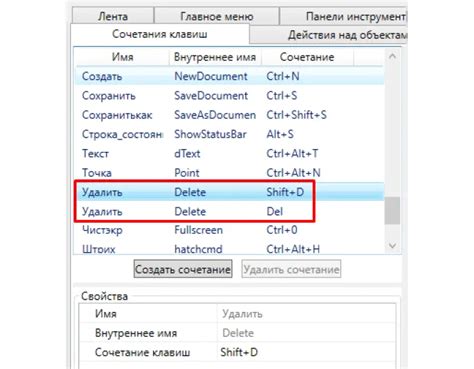Open the Действия над объектами tab
474x369 pixels.
(329, 35)
